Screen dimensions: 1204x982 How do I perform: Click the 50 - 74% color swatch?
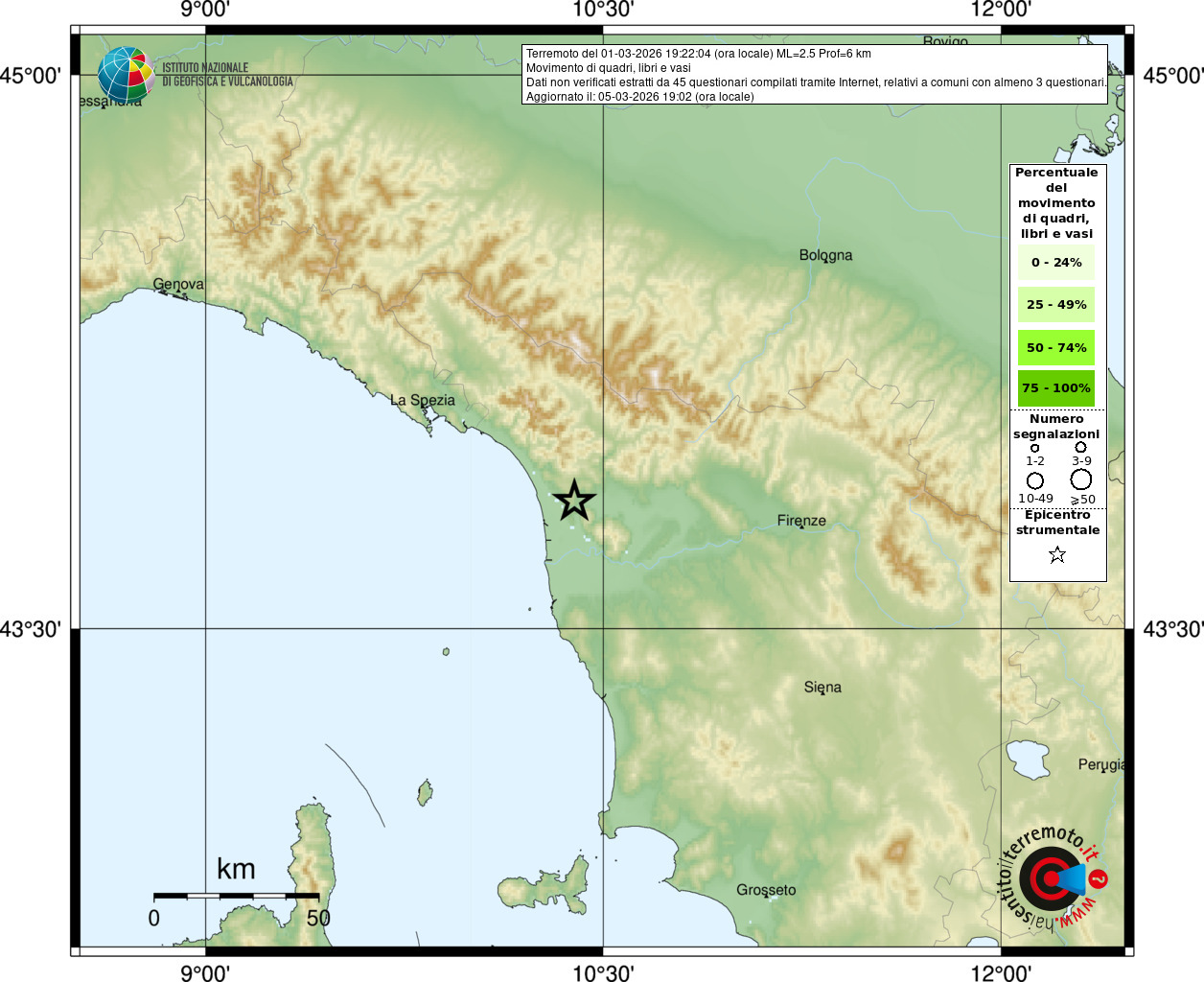pos(1056,347)
